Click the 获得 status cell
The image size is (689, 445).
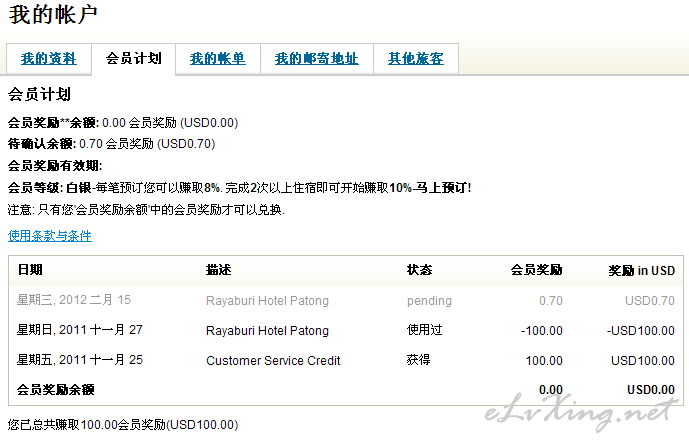tap(418, 360)
